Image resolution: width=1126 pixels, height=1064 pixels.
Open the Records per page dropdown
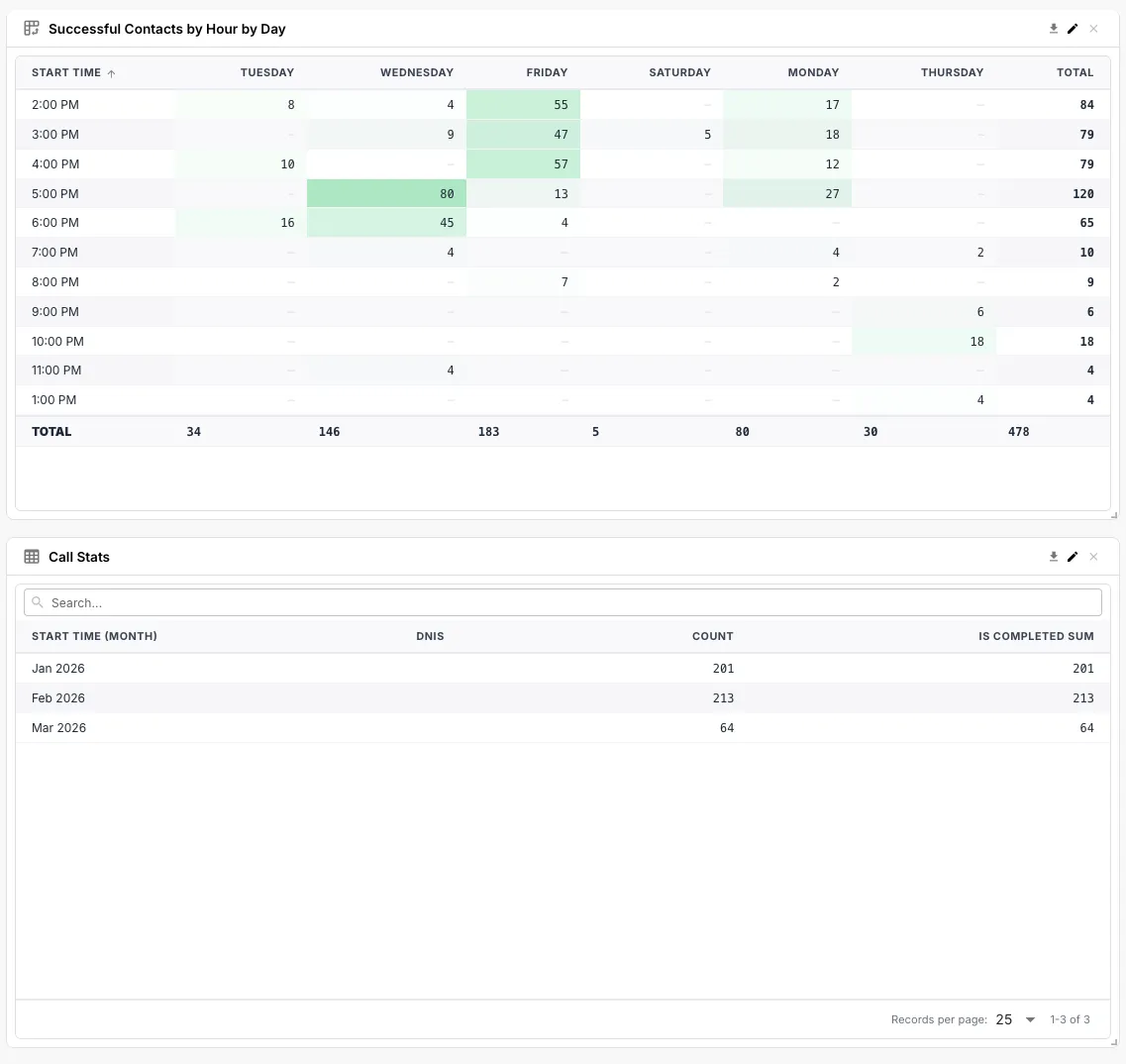click(1016, 1019)
